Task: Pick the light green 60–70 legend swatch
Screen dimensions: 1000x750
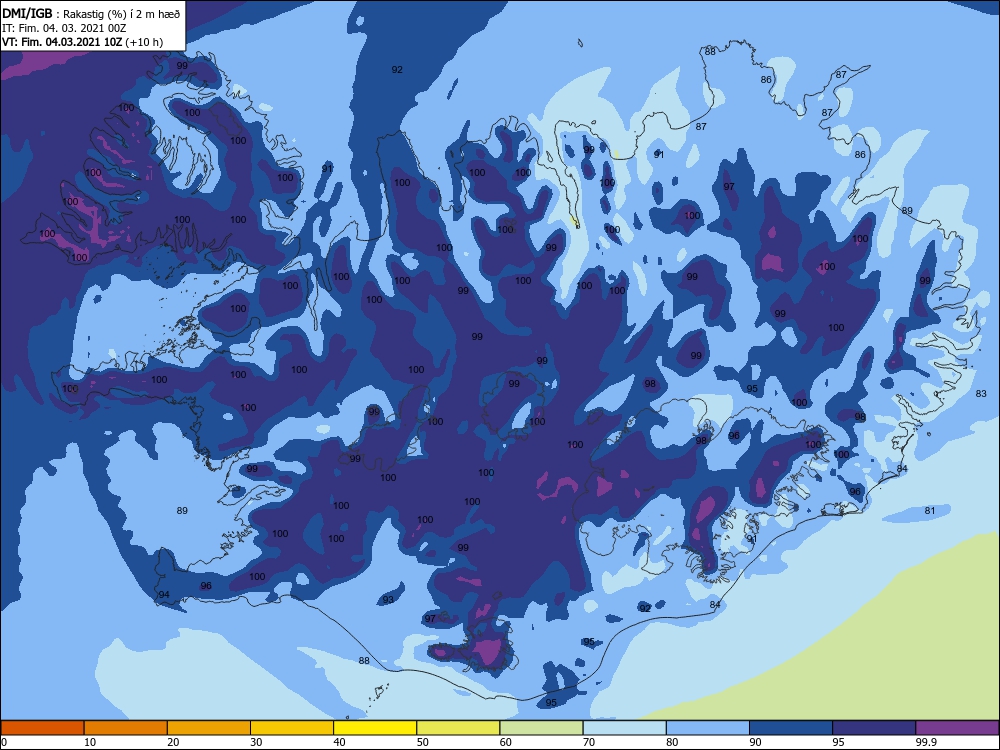Action: [541, 728]
